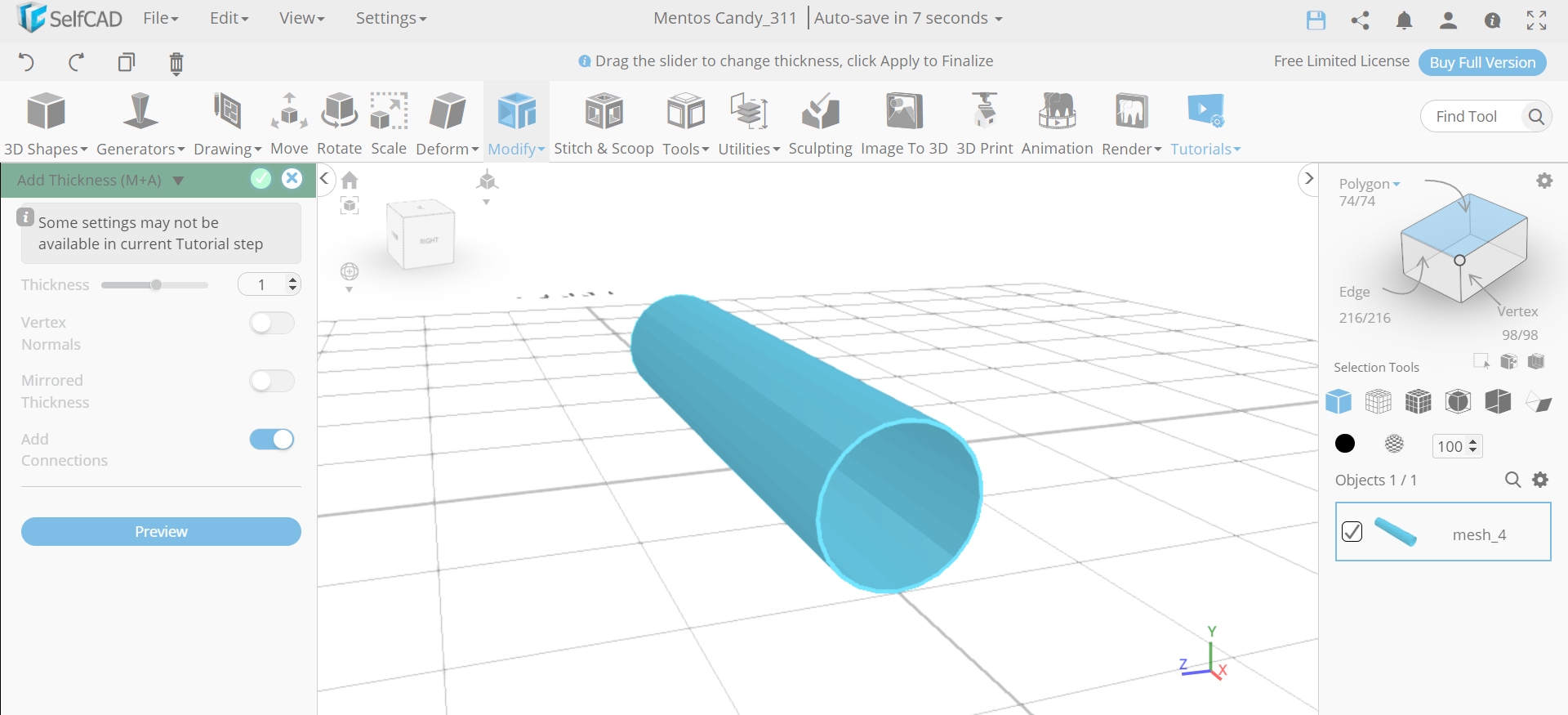This screenshot has height=715, width=1568.
Task: Open Objects list settings gear
Action: [1540, 480]
